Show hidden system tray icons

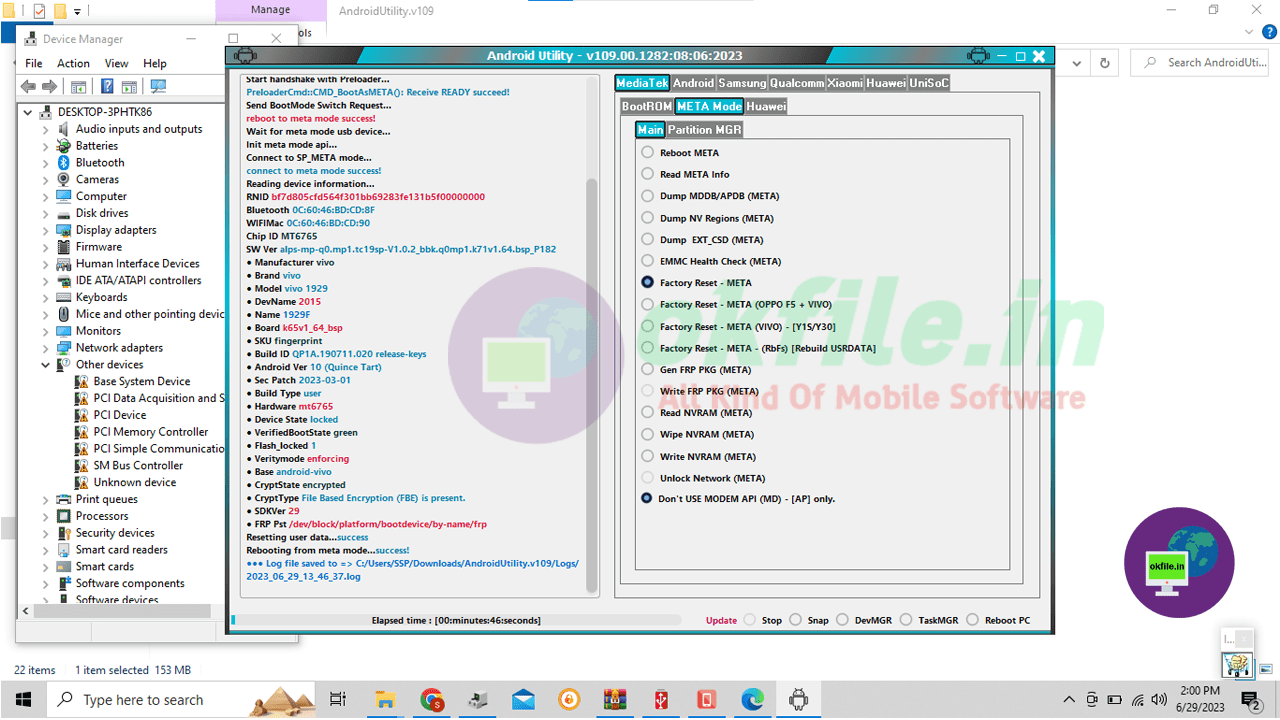coord(1069,699)
